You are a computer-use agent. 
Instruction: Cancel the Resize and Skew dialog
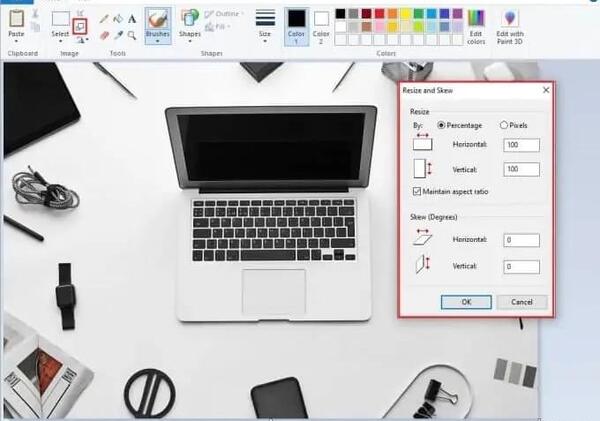click(522, 302)
